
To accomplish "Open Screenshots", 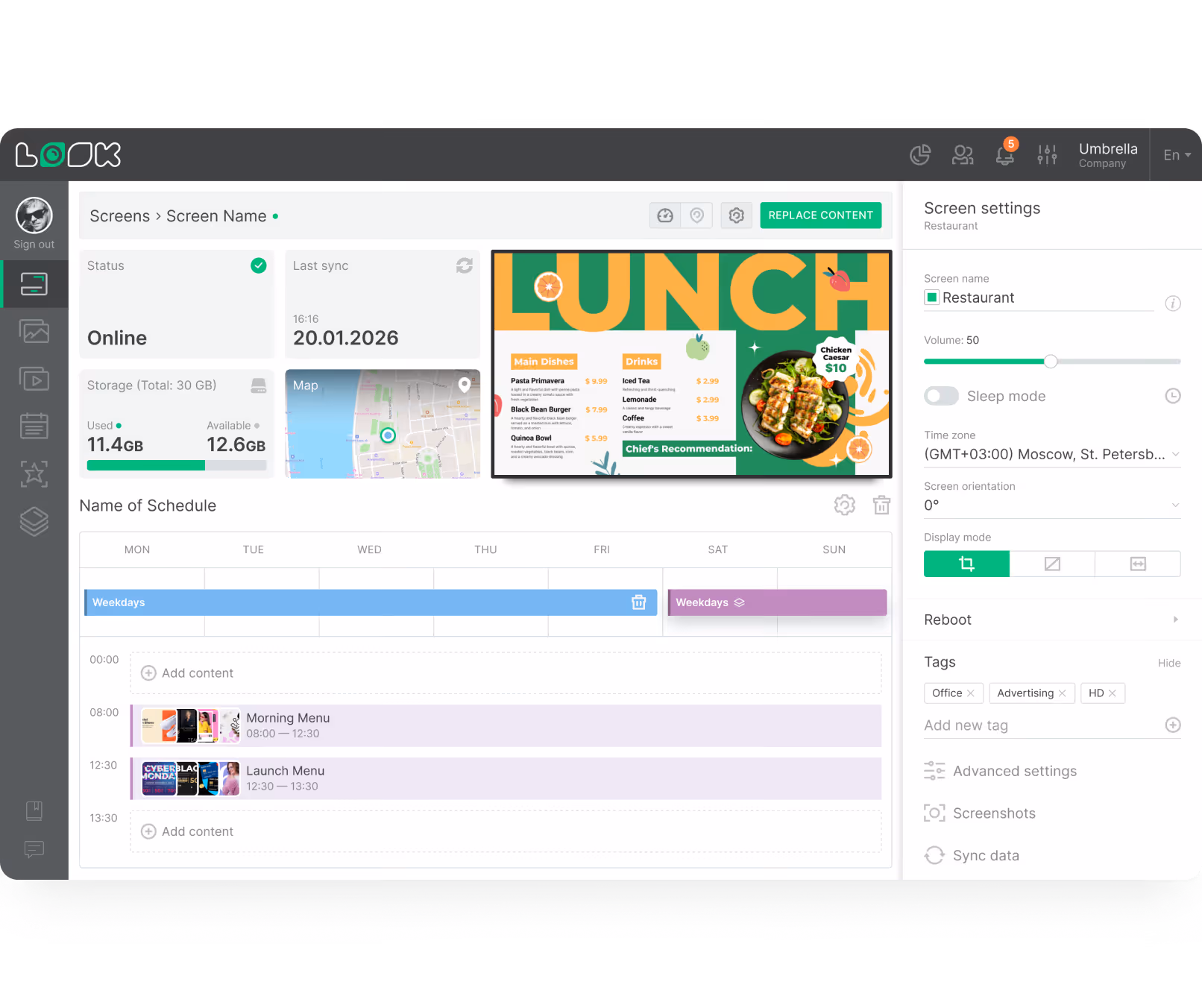I will [980, 813].
